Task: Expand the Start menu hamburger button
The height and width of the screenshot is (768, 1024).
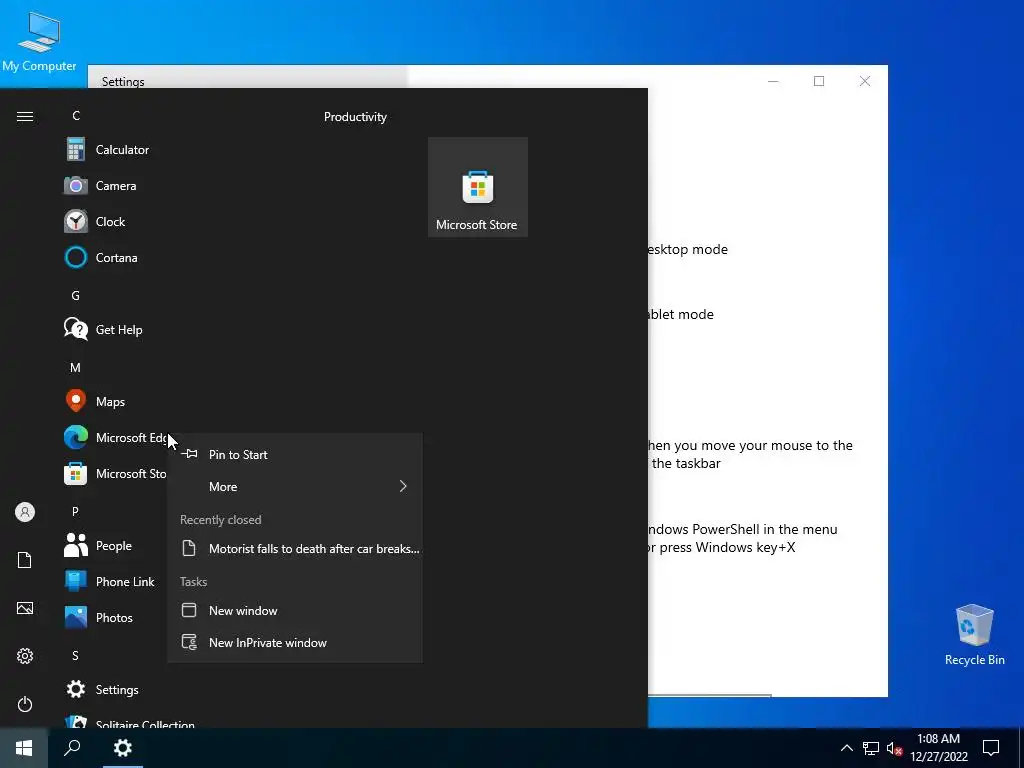Action: pos(25,116)
